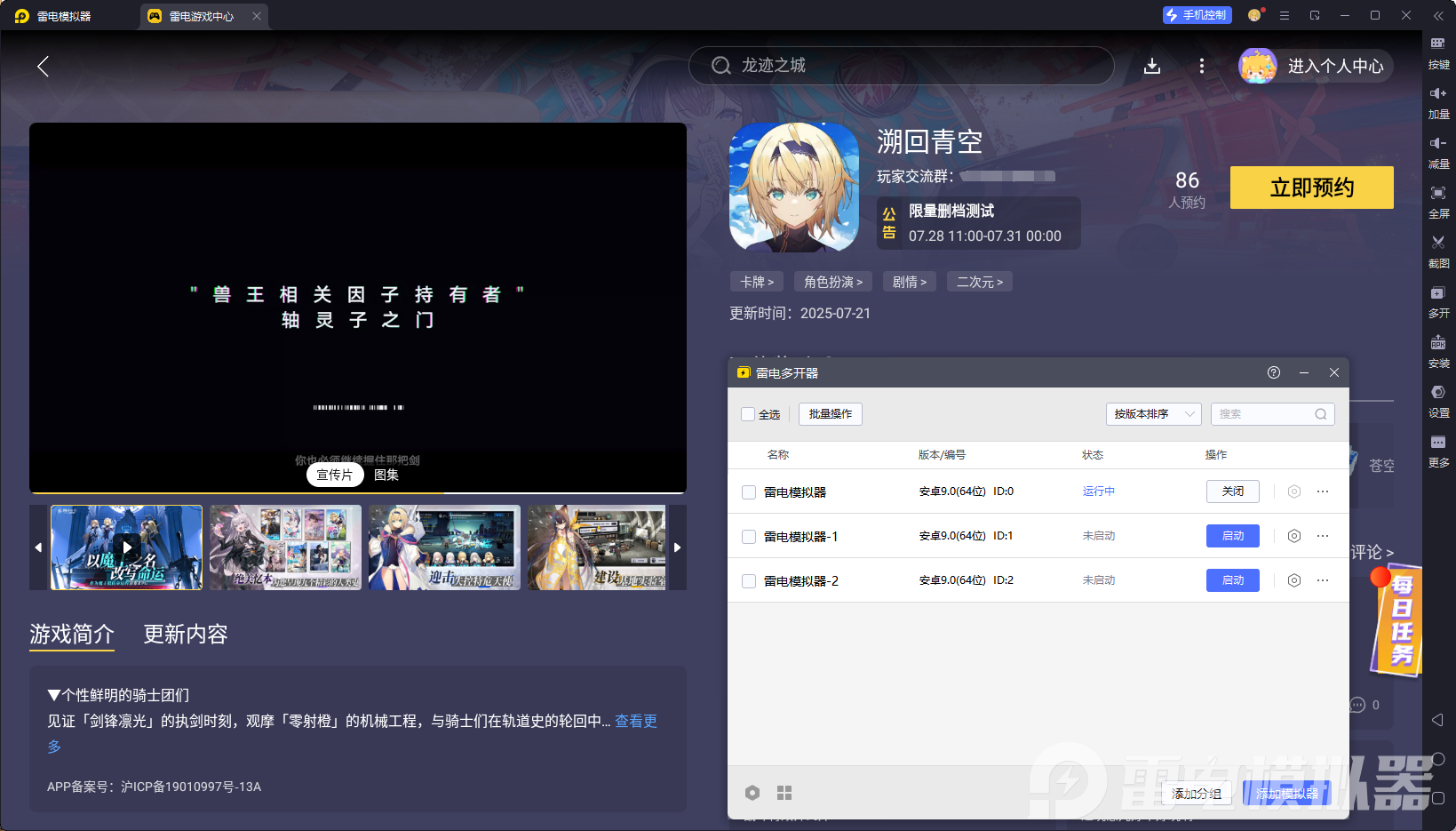Click the 溯回青空 game icon
Screen dimensions: 1456x831
(x=794, y=188)
